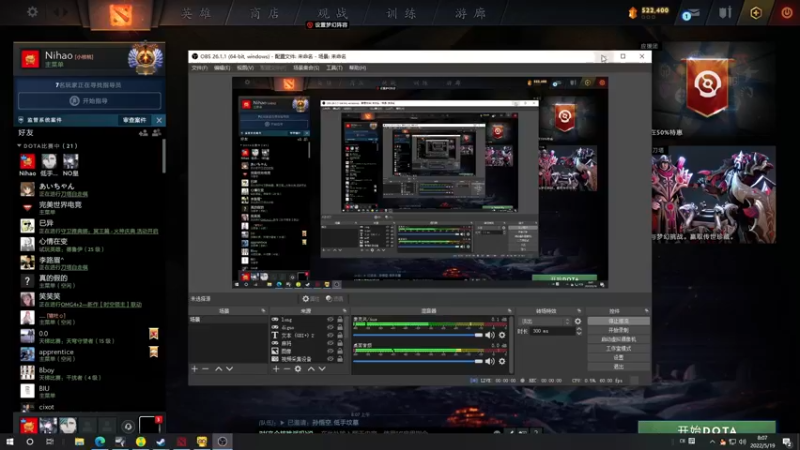The height and width of the screenshot is (450, 800).
Task: Open OBS 场景集合(S) menu
Action: click(306, 68)
